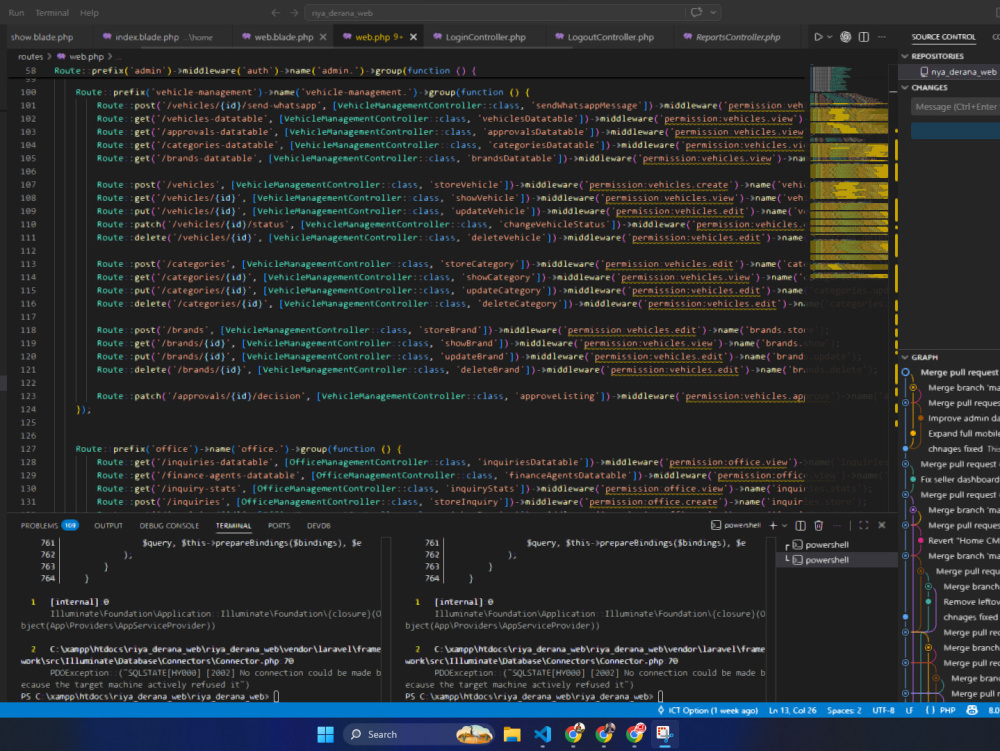Click 'Ln 13, Col 26' in status bar
This screenshot has height=751, width=1000.
click(x=792, y=710)
